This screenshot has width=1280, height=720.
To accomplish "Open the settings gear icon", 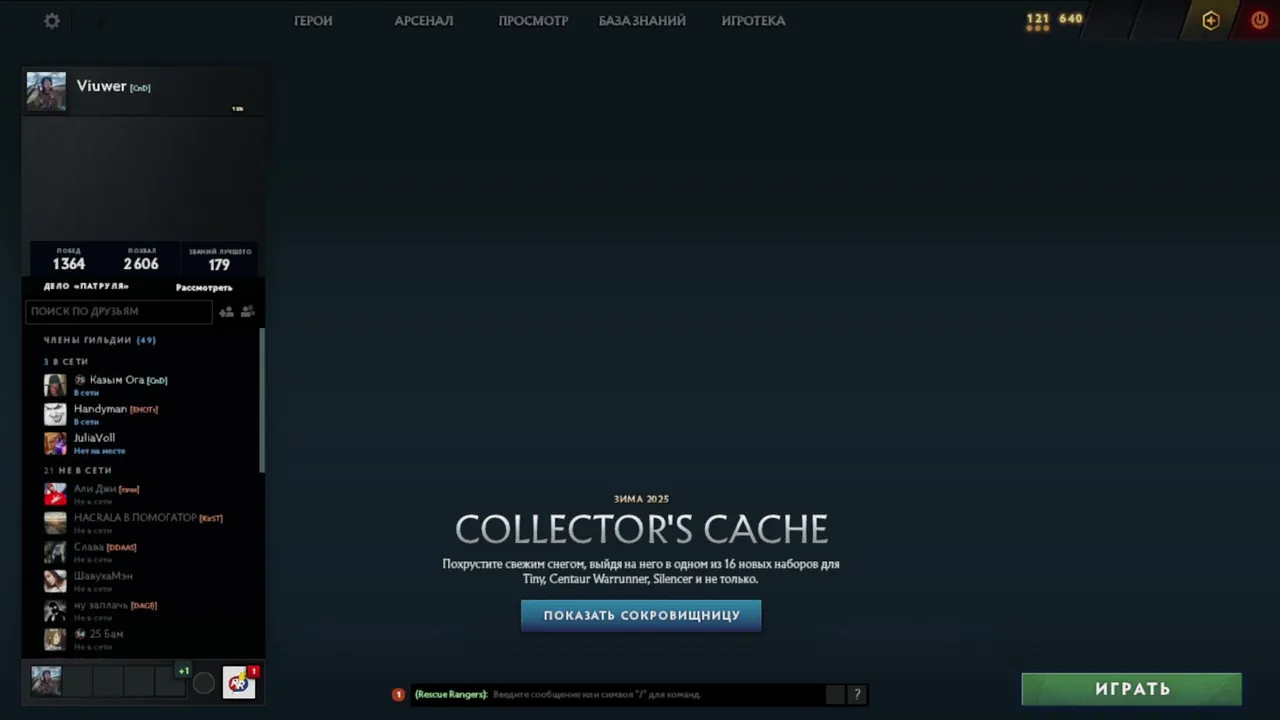I will (x=52, y=21).
